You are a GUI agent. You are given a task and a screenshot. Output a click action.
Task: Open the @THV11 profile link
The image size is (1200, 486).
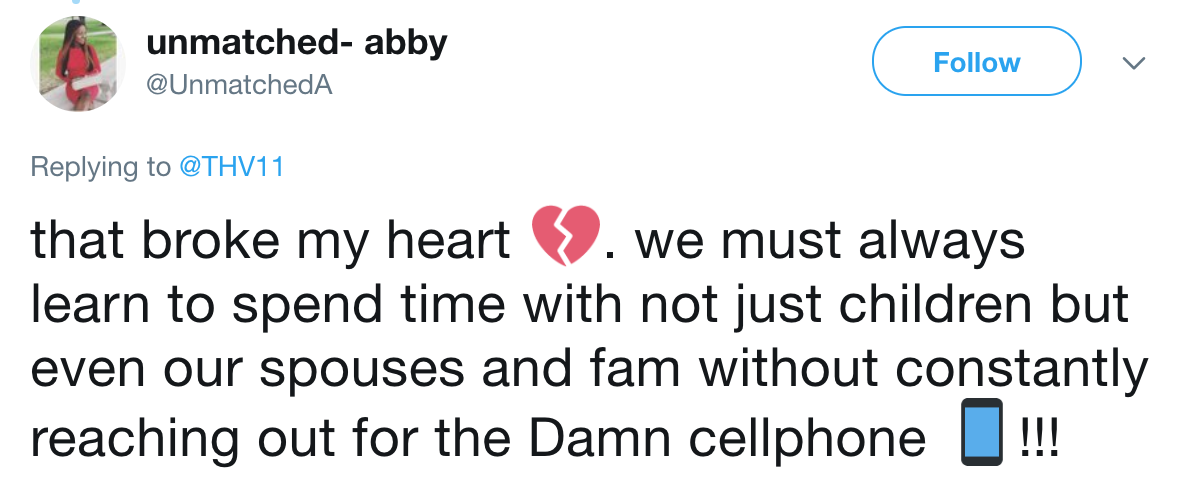[x=231, y=167]
